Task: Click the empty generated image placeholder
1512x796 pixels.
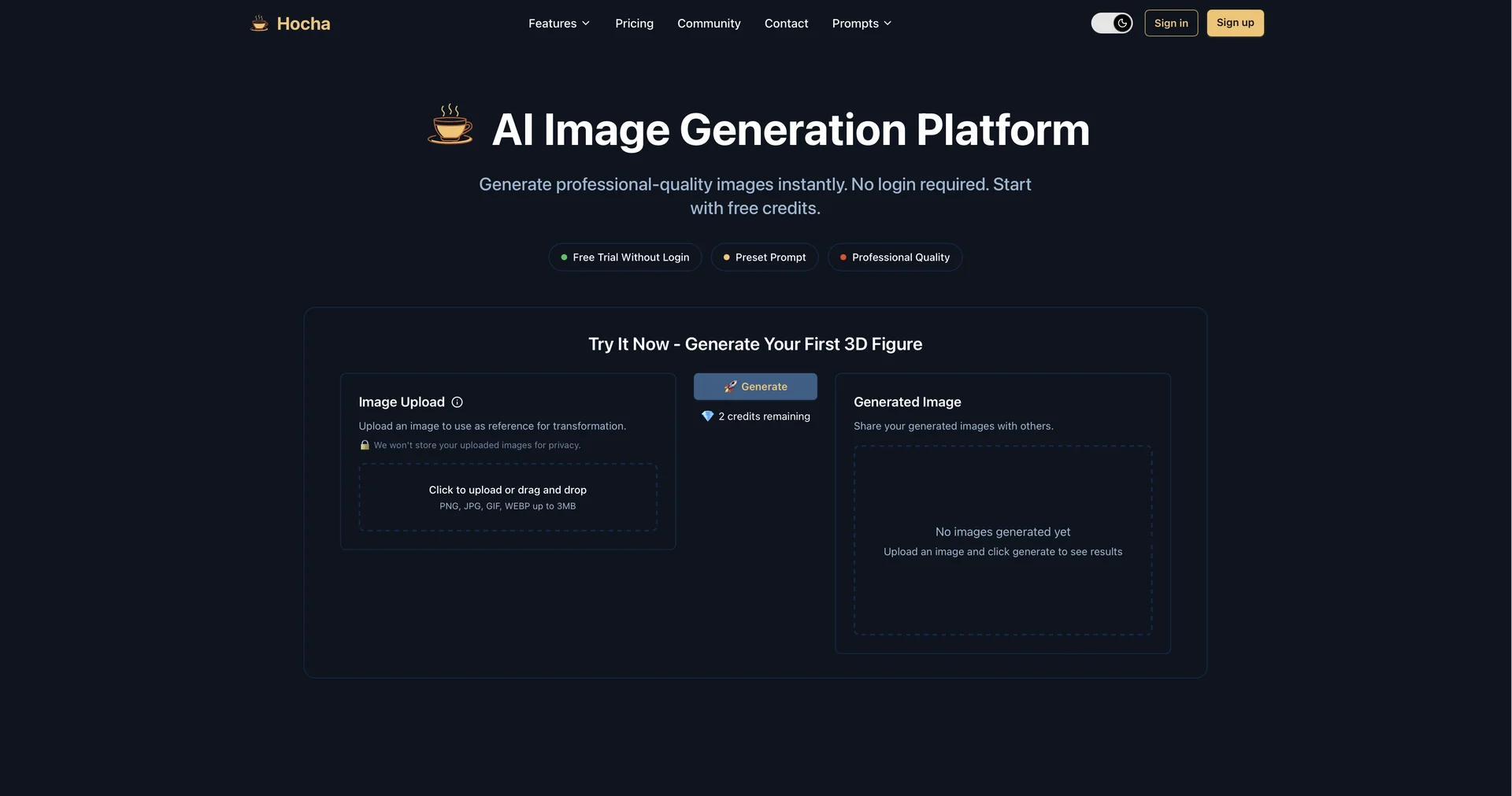Action: (x=1002, y=540)
